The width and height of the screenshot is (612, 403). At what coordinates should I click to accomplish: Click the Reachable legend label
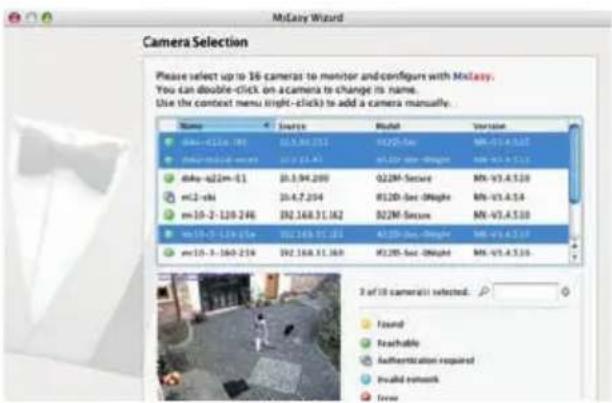398,343
